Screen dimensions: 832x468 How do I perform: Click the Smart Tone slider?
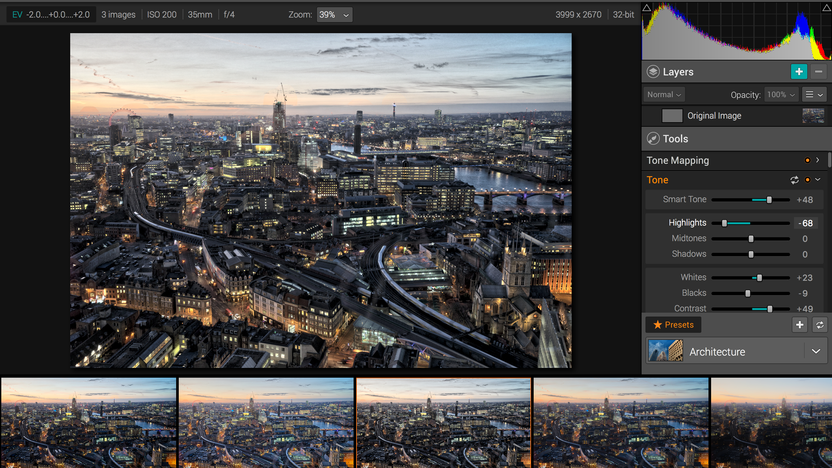pos(750,200)
